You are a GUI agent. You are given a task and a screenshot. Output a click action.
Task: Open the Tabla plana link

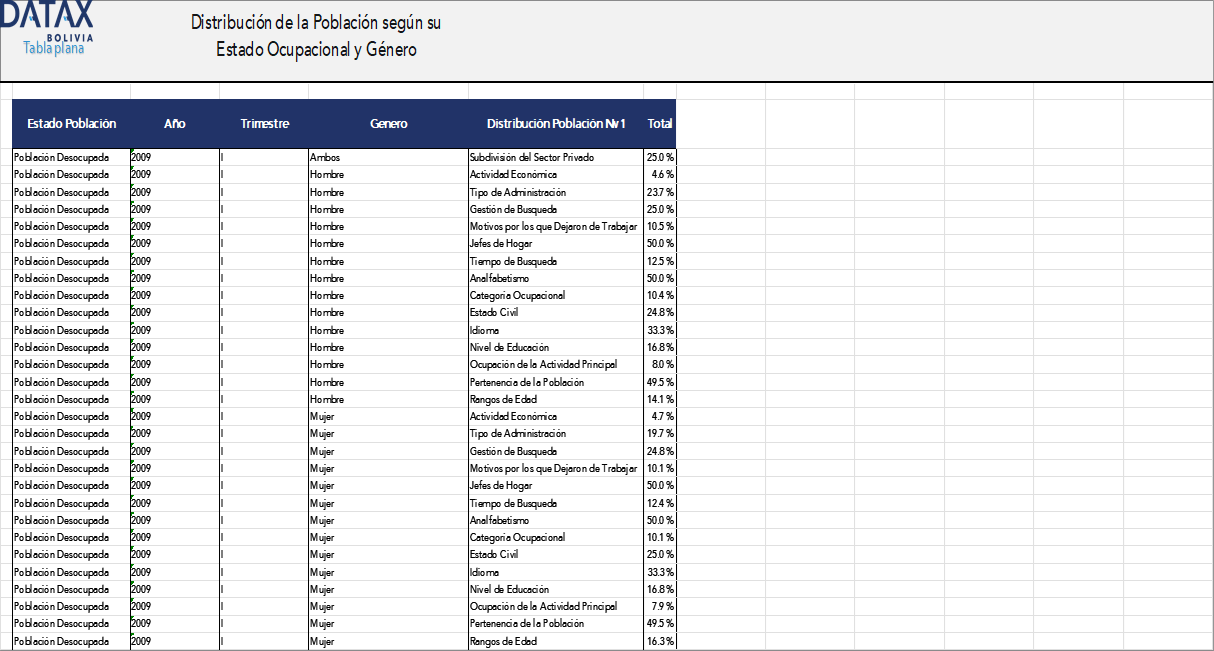pyautogui.click(x=54, y=48)
